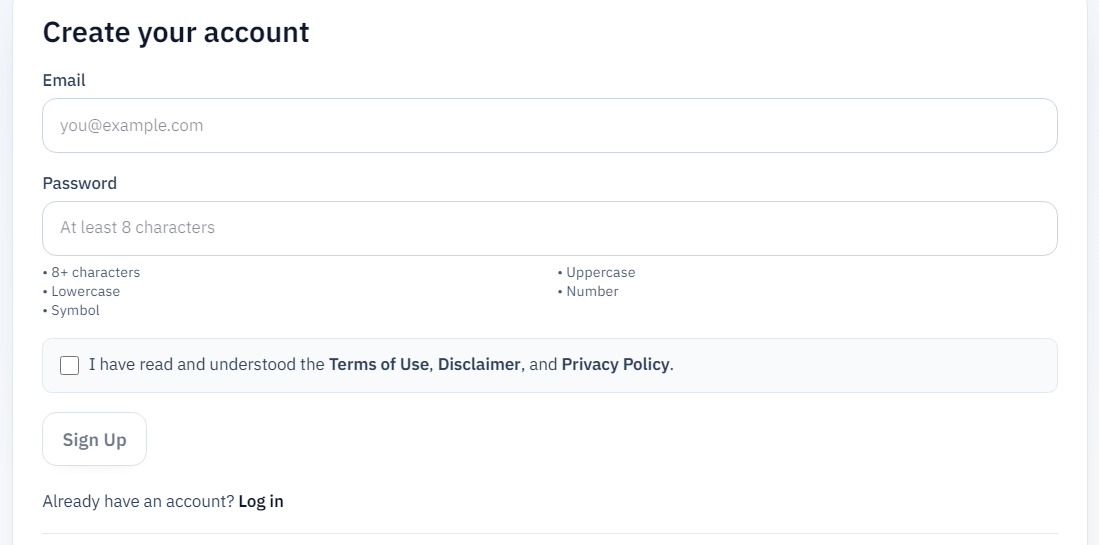The image size is (1099, 545).
Task: Click the word "and" before Privacy Policy
Action: [x=543, y=365]
